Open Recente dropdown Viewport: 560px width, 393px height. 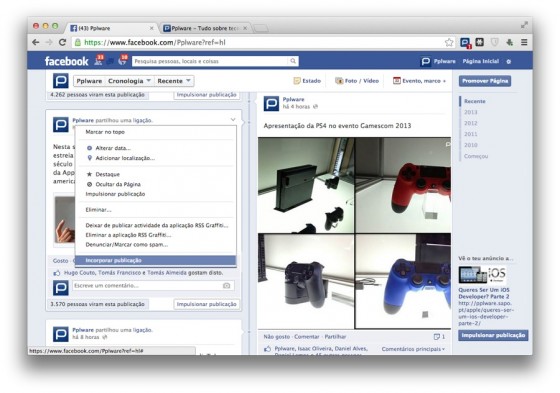pyautogui.click(x=174, y=81)
